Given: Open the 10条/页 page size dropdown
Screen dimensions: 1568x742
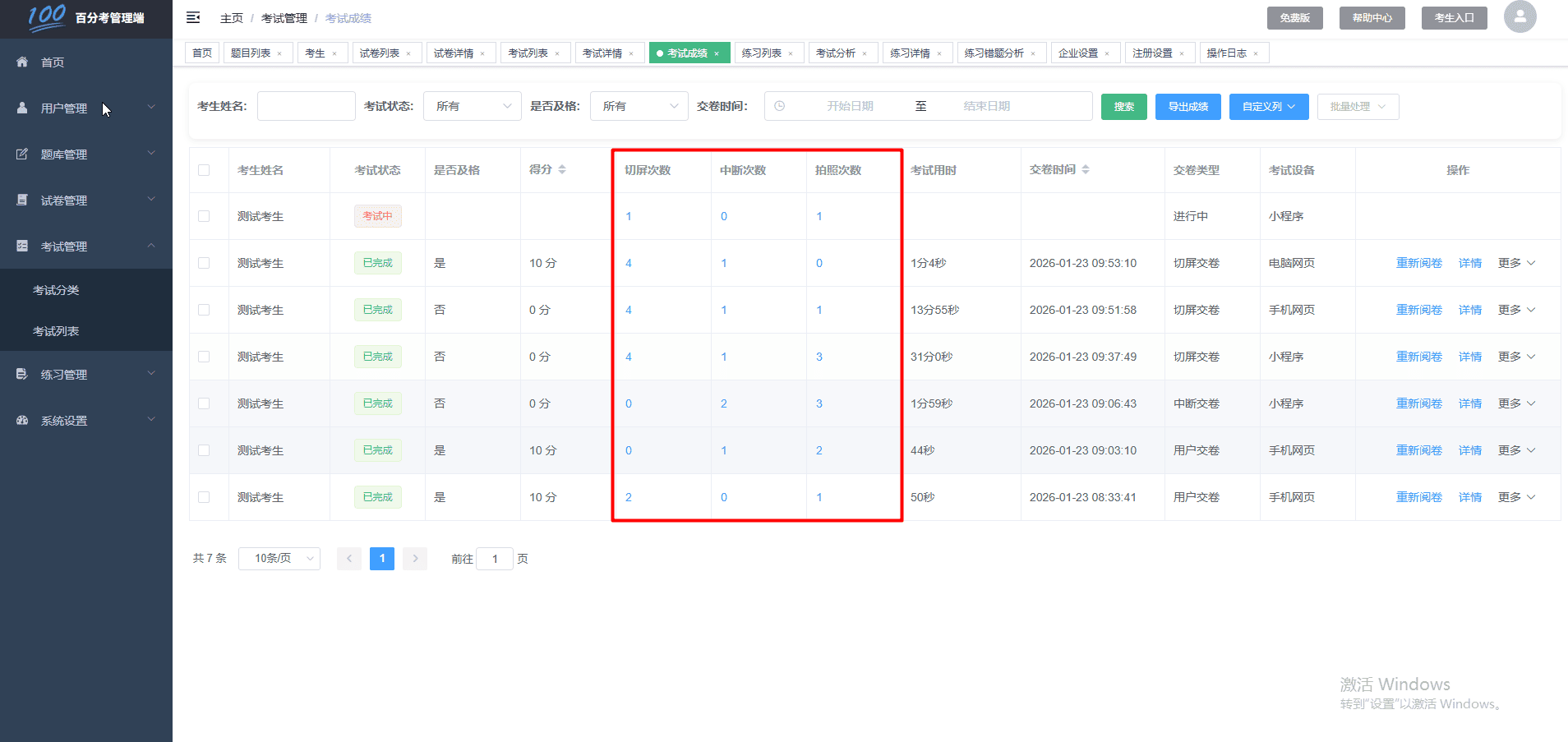Looking at the screenshot, I should point(279,558).
